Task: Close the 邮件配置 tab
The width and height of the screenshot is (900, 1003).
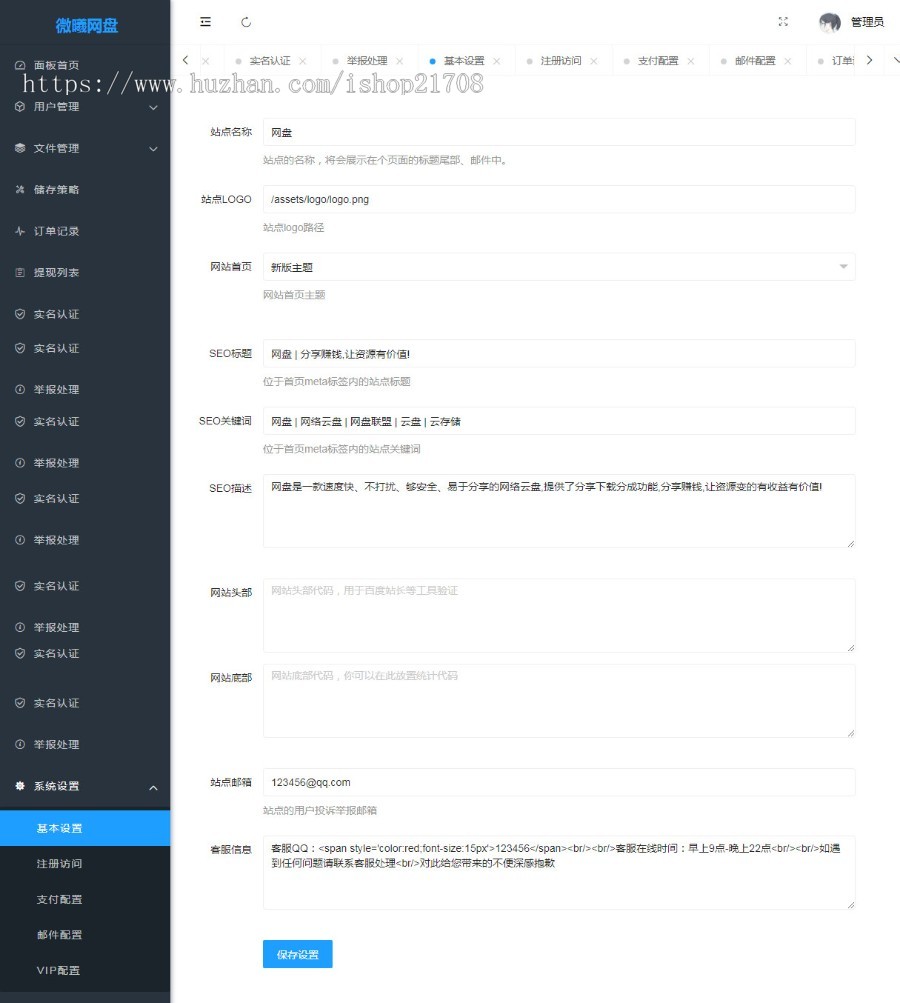Action: 788,61
